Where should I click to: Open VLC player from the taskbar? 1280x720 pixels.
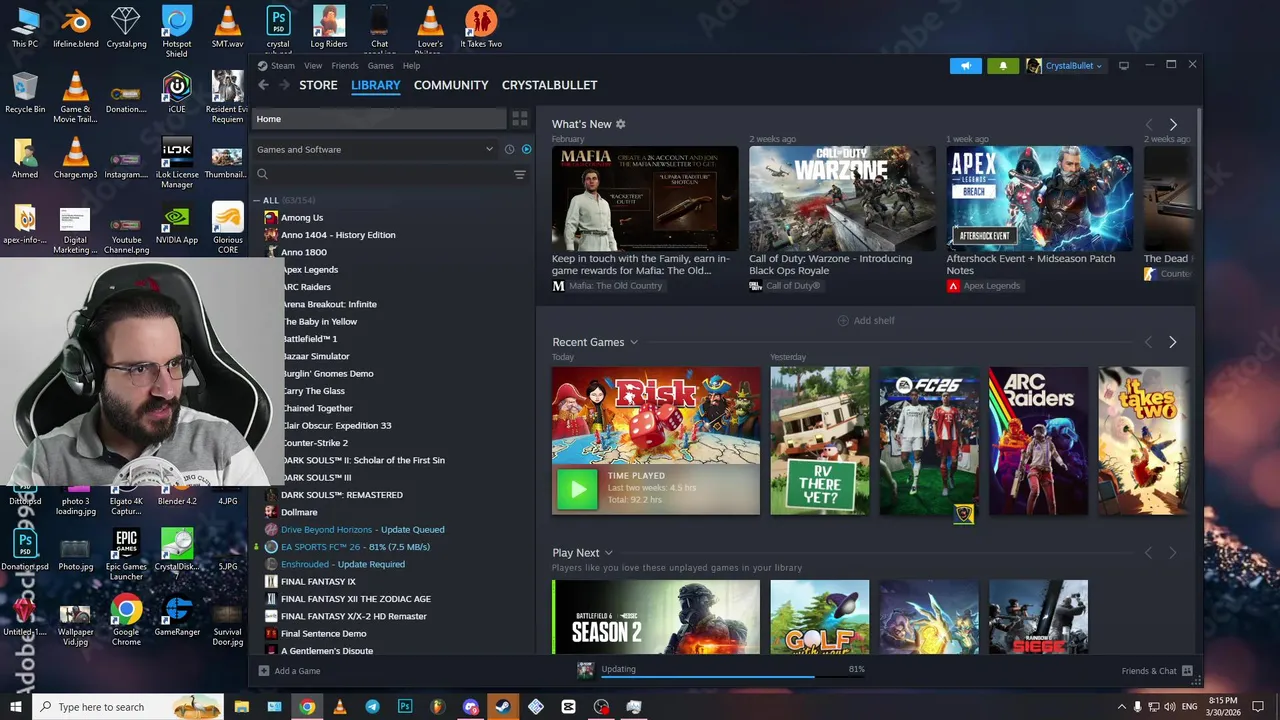click(340, 707)
